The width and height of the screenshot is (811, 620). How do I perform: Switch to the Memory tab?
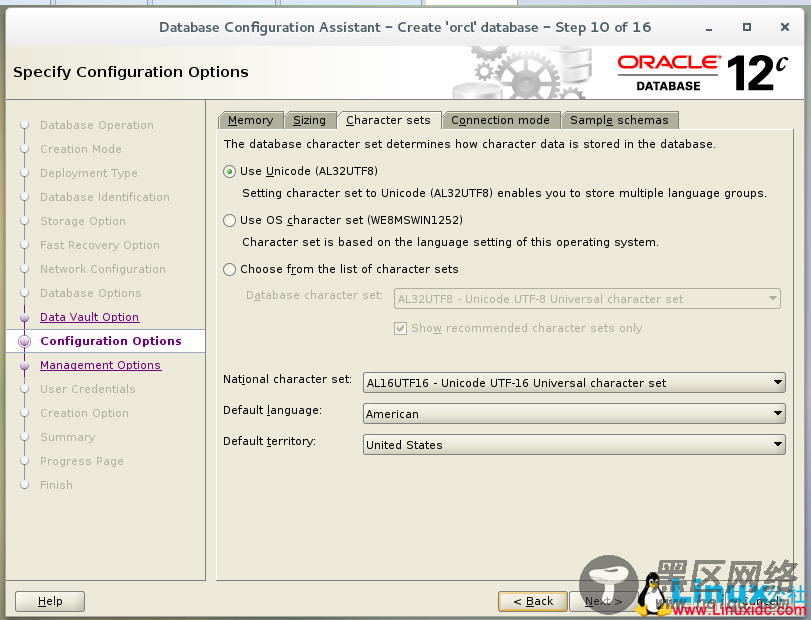[250, 120]
